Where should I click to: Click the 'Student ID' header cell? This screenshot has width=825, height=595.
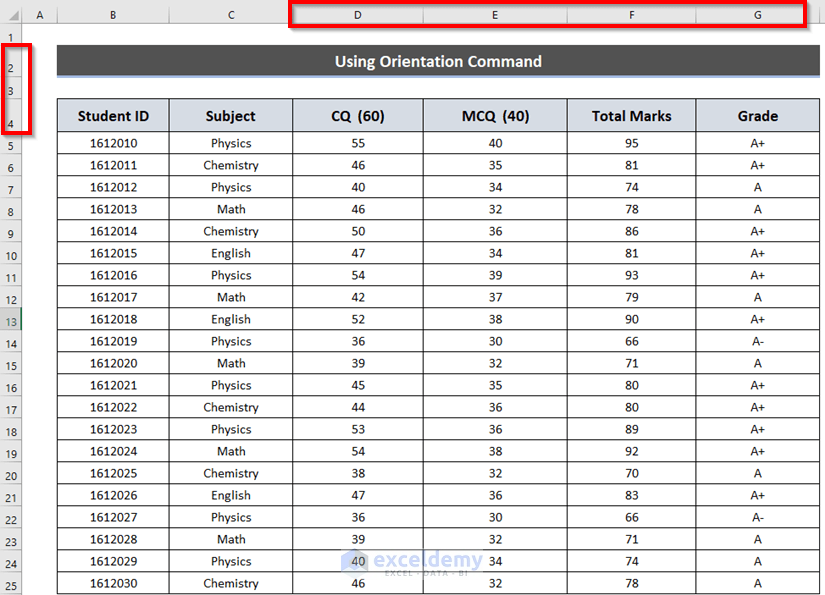click(x=113, y=116)
